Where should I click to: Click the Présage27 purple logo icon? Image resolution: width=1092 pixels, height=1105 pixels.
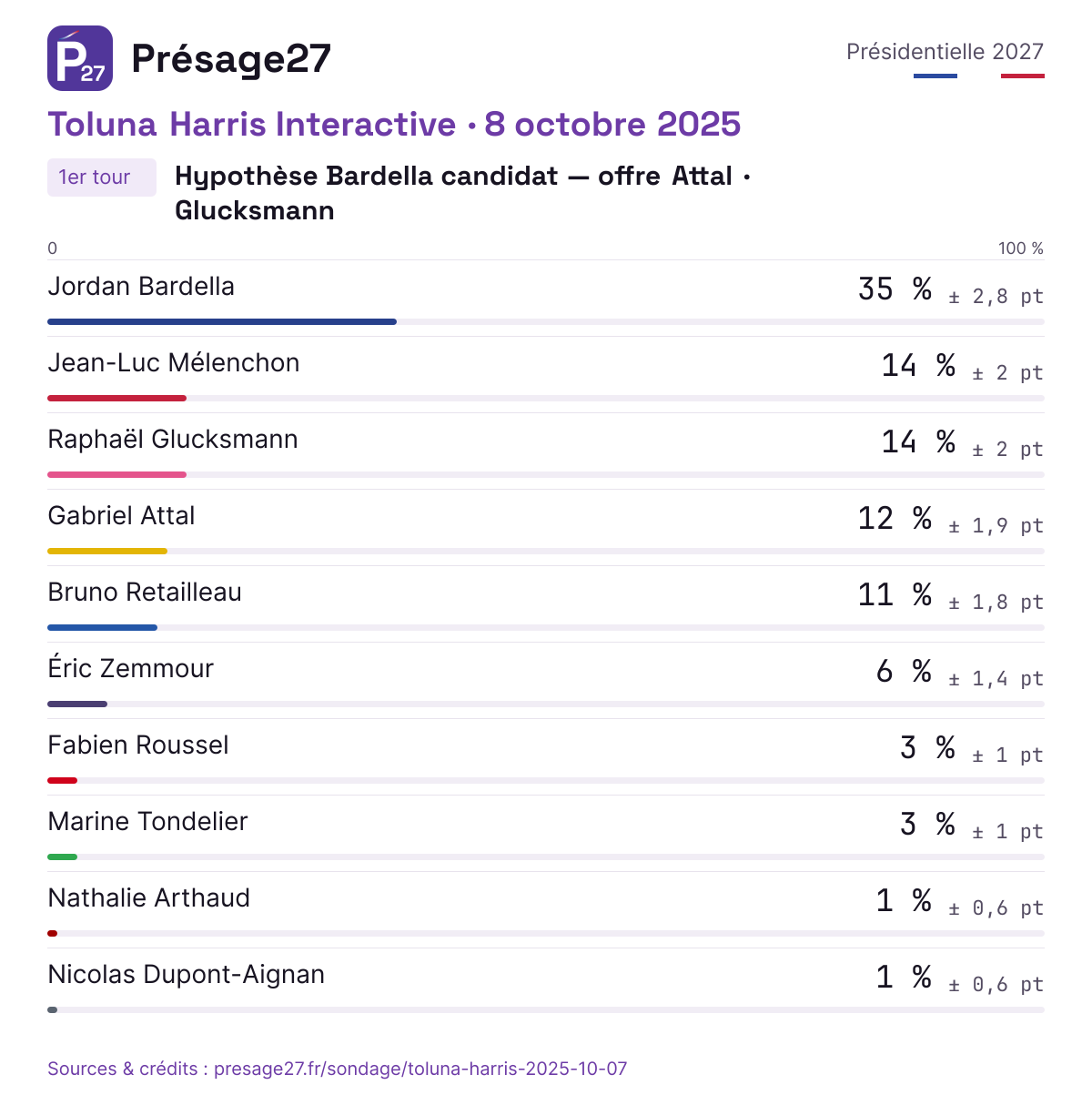[x=80, y=58]
